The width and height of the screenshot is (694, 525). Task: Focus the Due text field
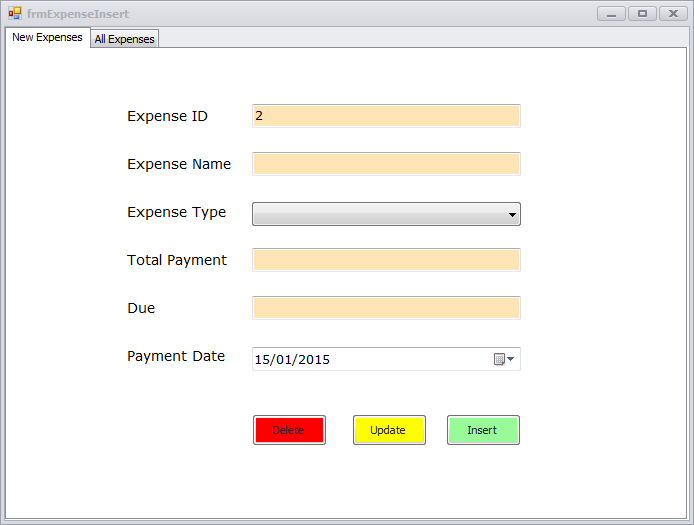386,308
